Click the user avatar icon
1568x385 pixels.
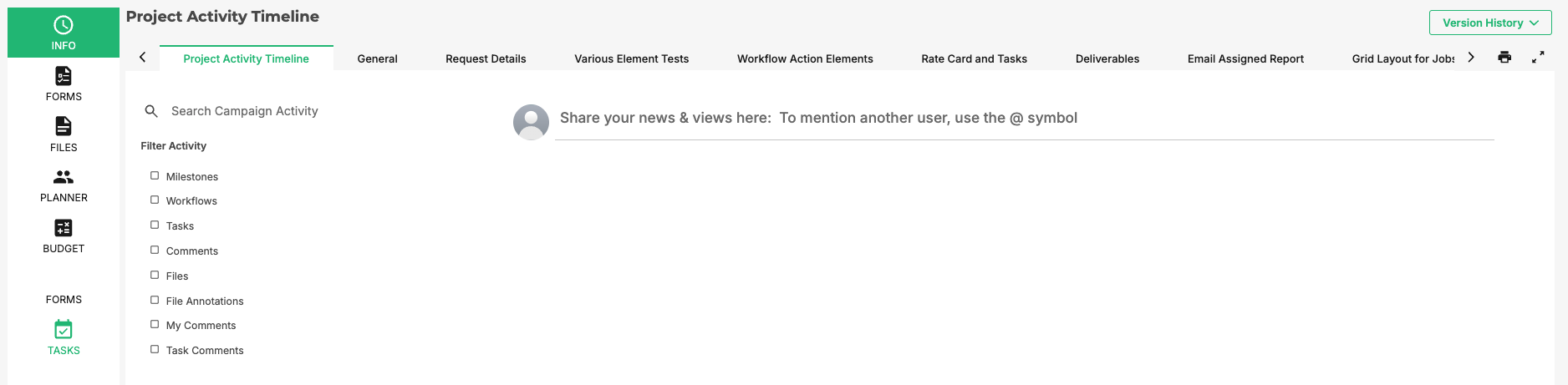coord(531,122)
